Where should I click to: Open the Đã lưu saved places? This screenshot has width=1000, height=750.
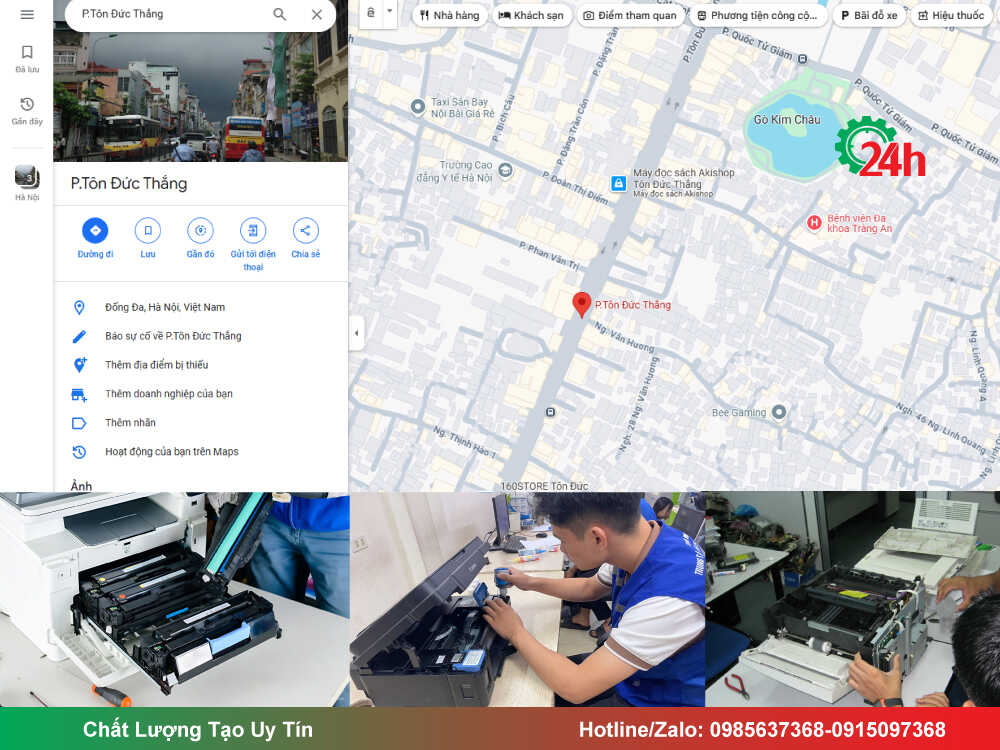pos(27,59)
